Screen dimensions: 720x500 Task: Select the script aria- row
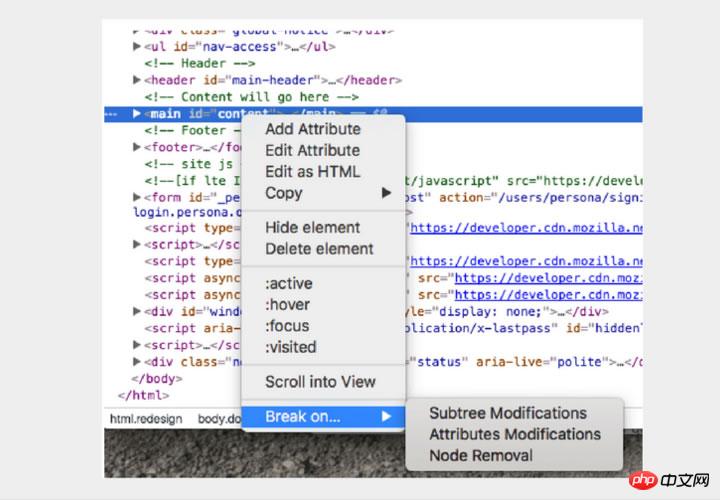coord(192,328)
